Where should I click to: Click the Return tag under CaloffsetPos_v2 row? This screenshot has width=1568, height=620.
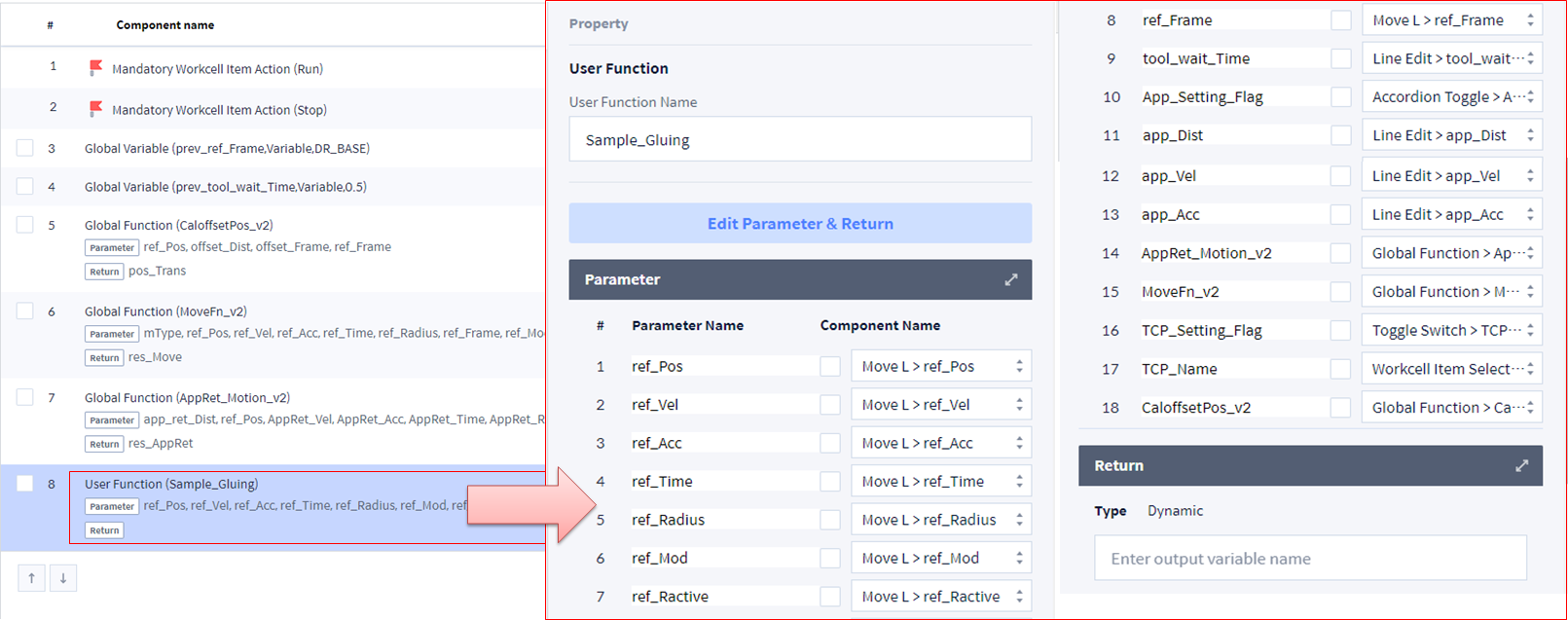pos(104,272)
